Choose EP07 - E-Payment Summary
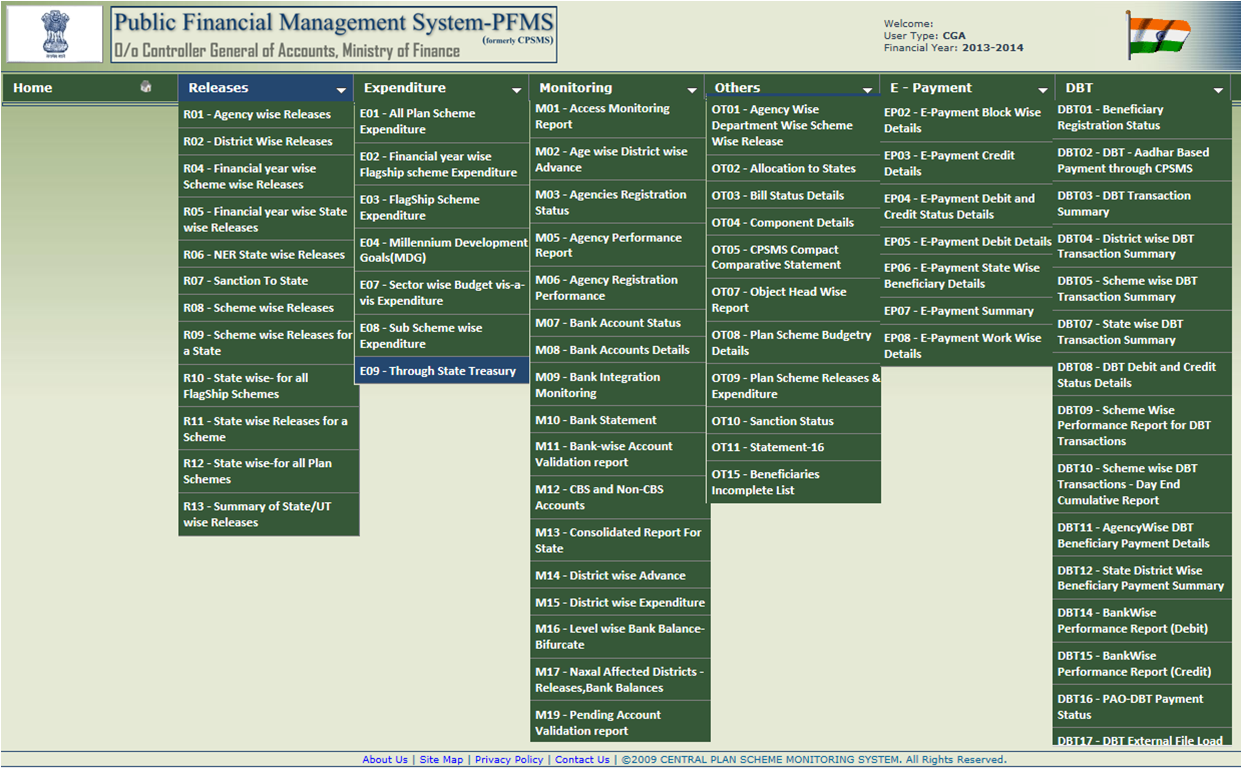Screen dimensions: 1242x769 pyautogui.click(x=968, y=312)
